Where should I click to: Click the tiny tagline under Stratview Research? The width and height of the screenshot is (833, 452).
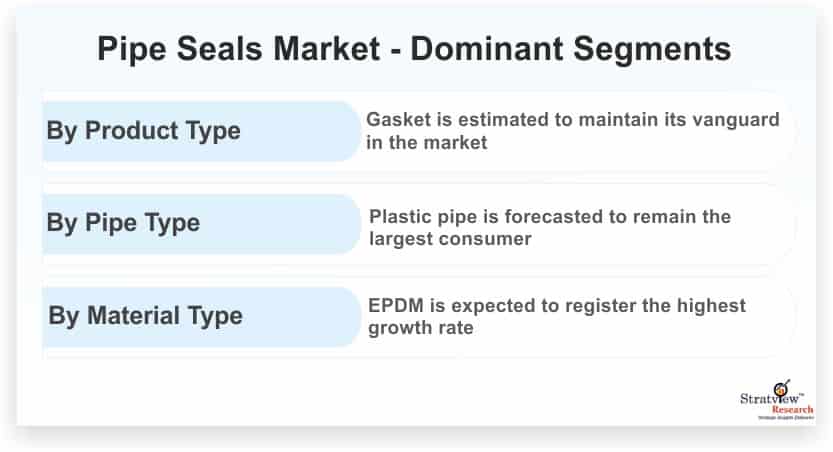pos(785,417)
